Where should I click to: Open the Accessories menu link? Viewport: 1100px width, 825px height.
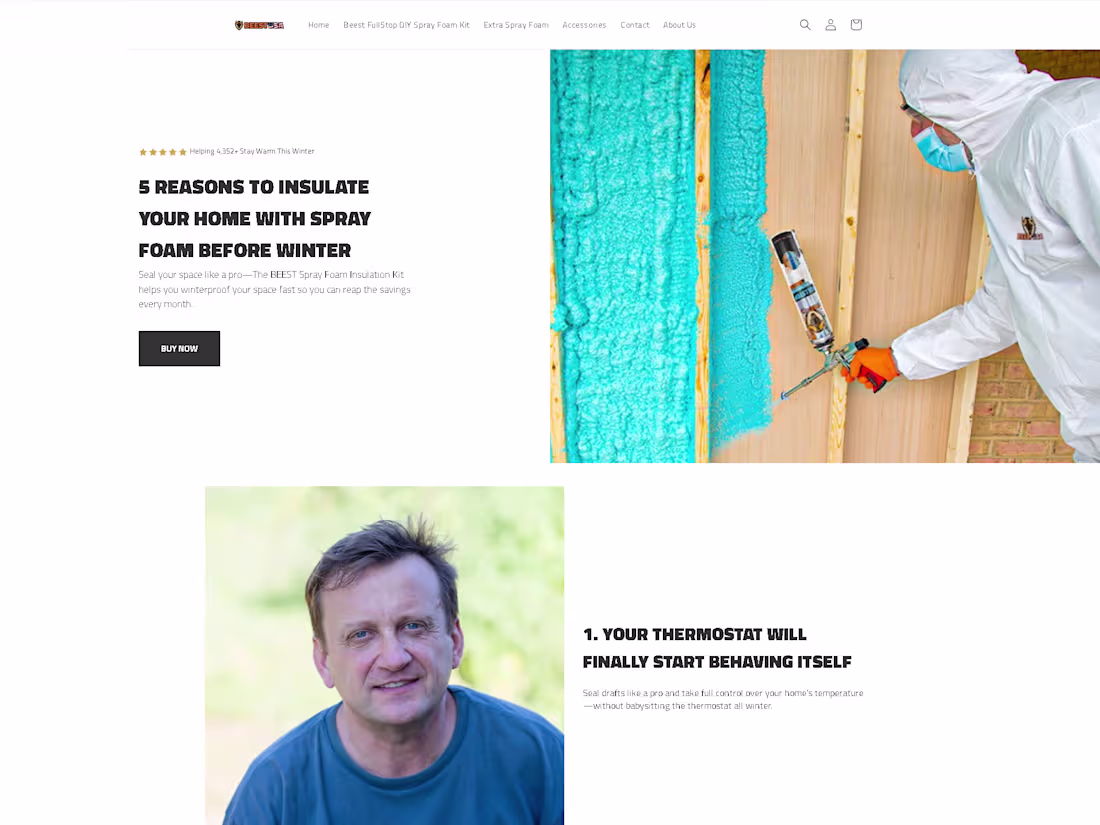point(584,25)
